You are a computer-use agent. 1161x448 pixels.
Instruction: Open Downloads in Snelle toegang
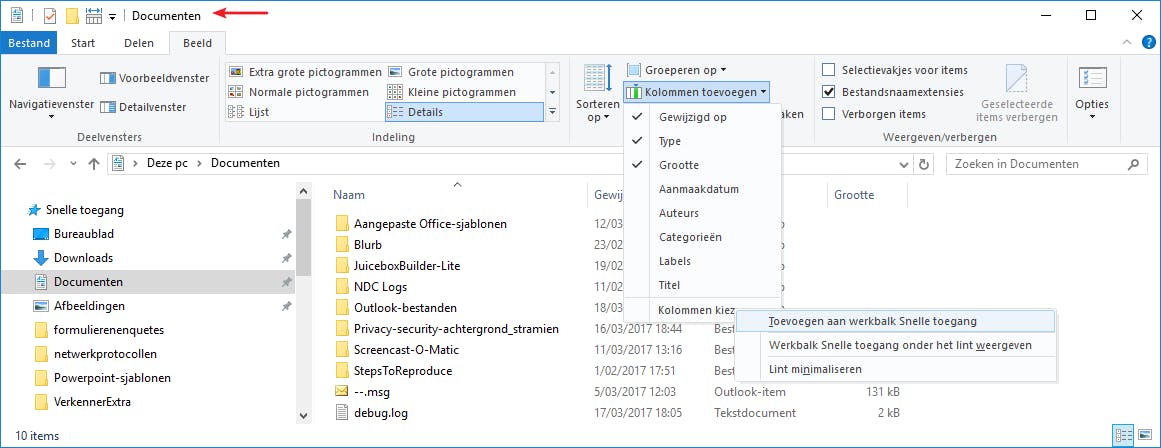[x=83, y=258]
